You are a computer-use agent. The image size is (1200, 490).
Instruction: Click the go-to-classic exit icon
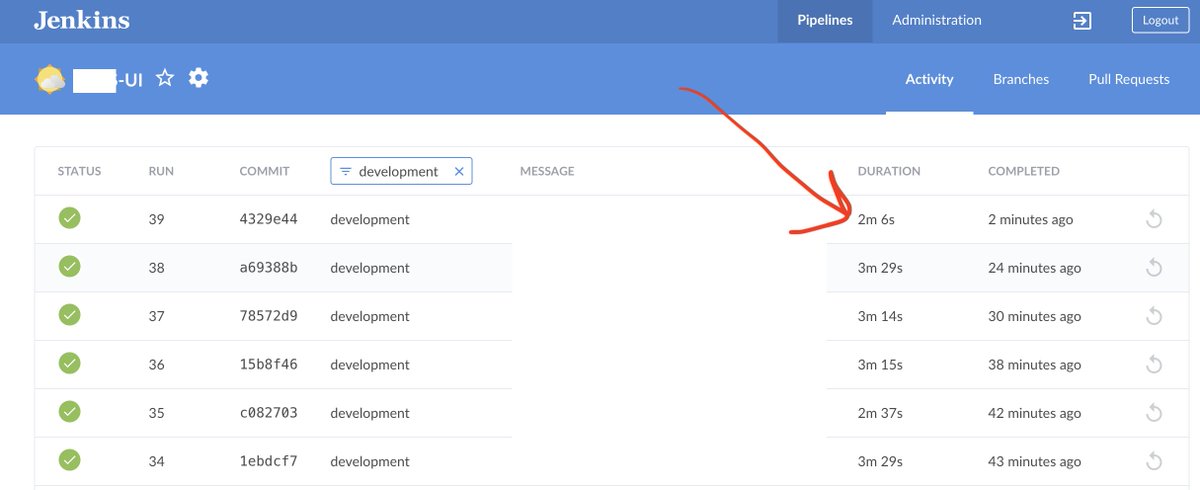(1082, 21)
